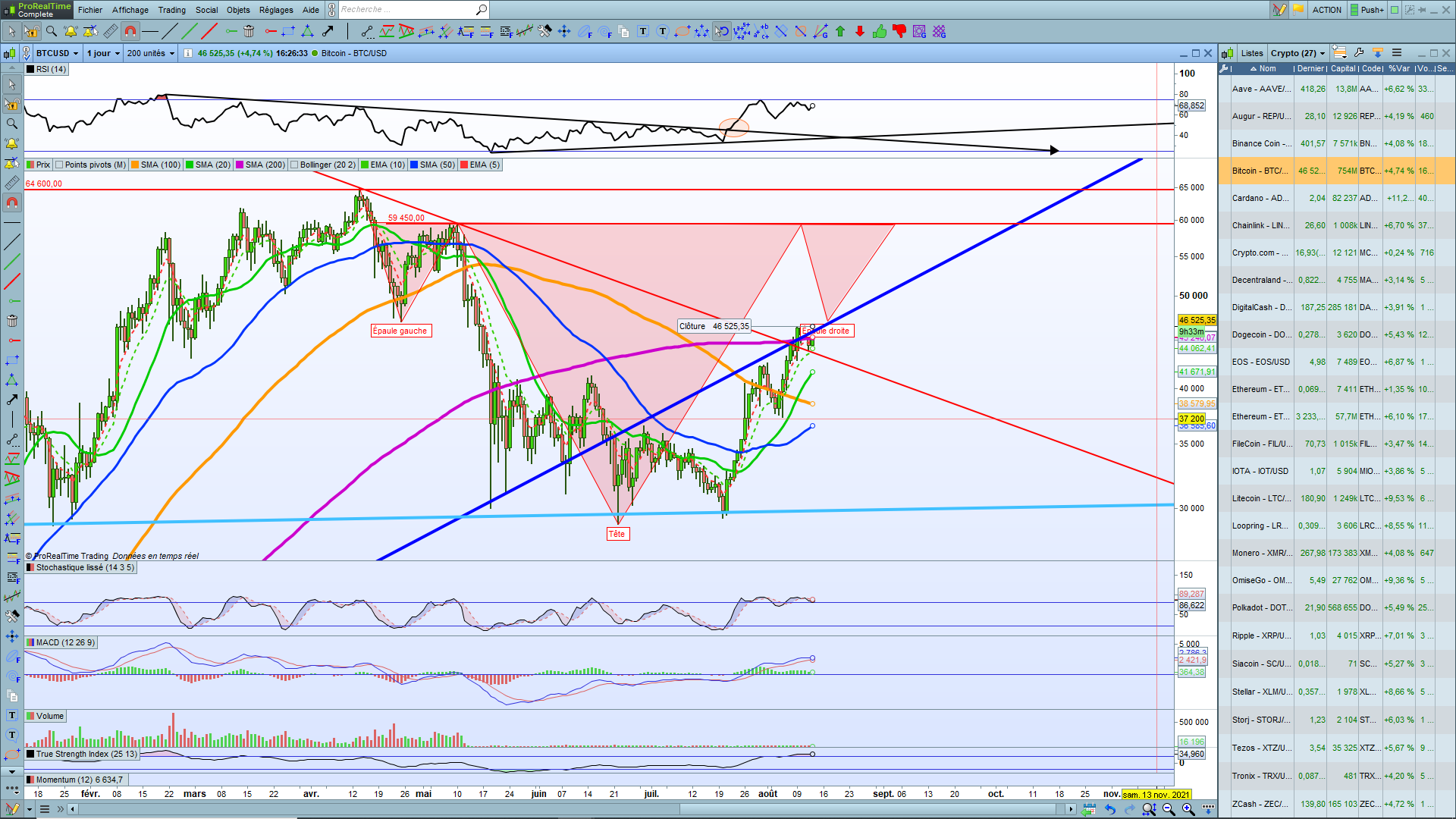Select the trash delete objects icon
Image resolution: width=1456 pixels, height=819 pixels.
tap(249, 32)
